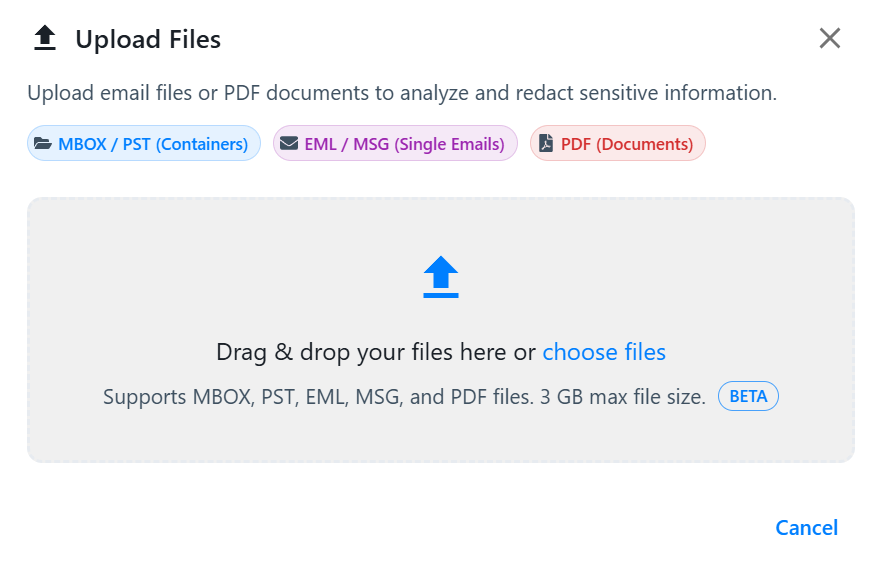
Task: Open the file picker via "choose files" link
Action: 604,352
